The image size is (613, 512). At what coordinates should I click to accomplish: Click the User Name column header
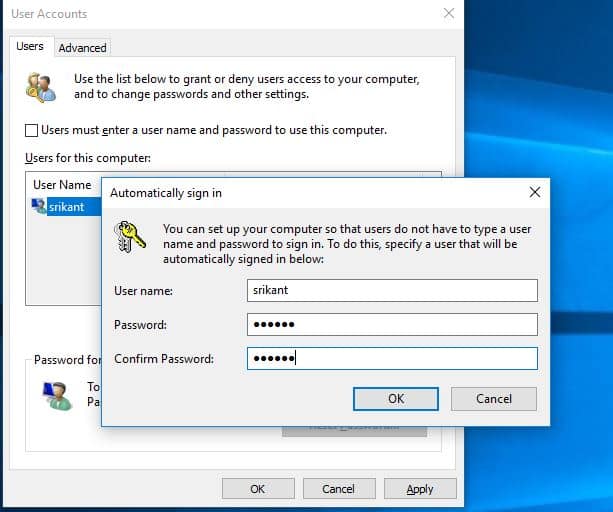tap(63, 184)
